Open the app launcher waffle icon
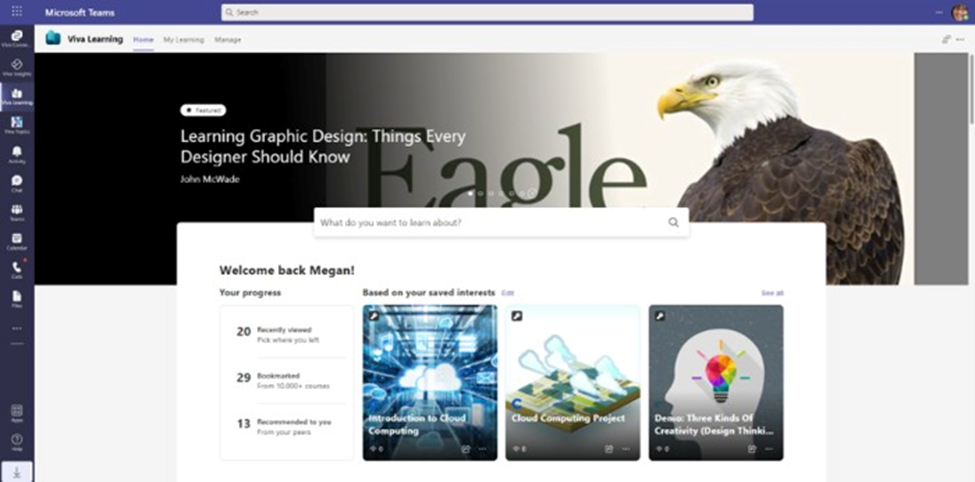The width and height of the screenshot is (975, 482). (x=17, y=12)
